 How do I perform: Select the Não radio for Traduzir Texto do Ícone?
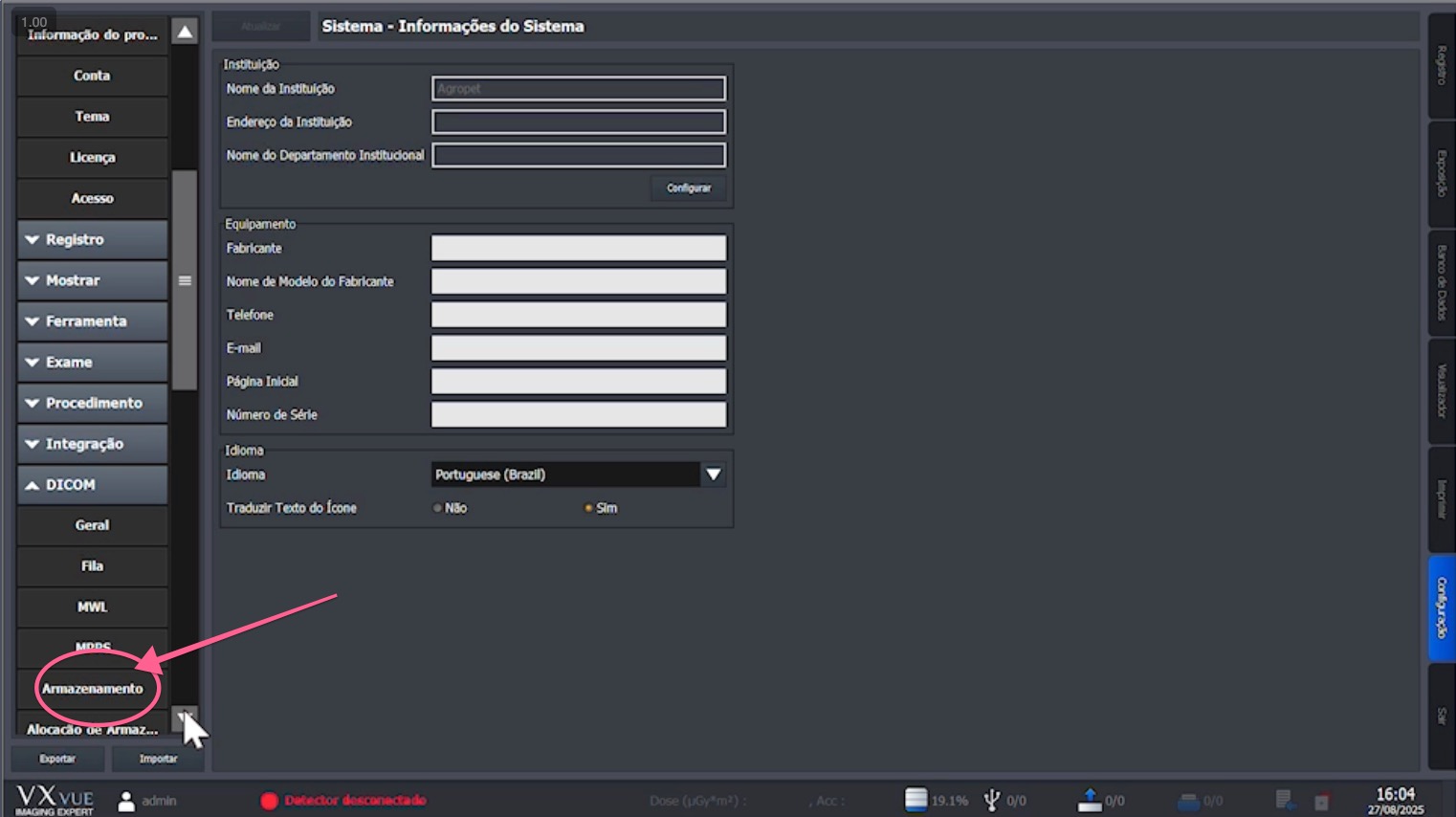438,508
